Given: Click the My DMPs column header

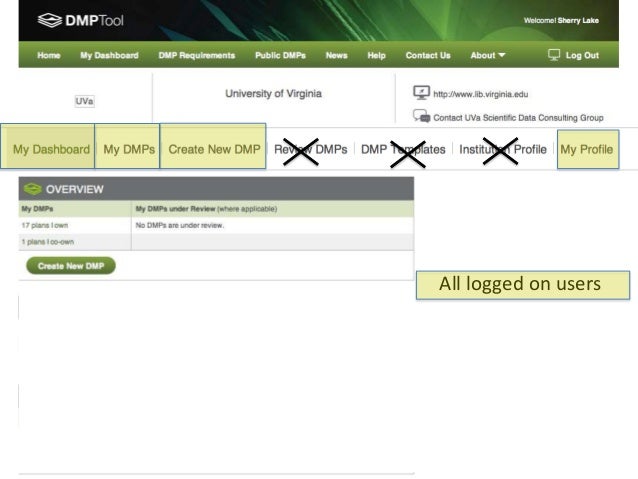Looking at the screenshot, I should click(37, 209).
